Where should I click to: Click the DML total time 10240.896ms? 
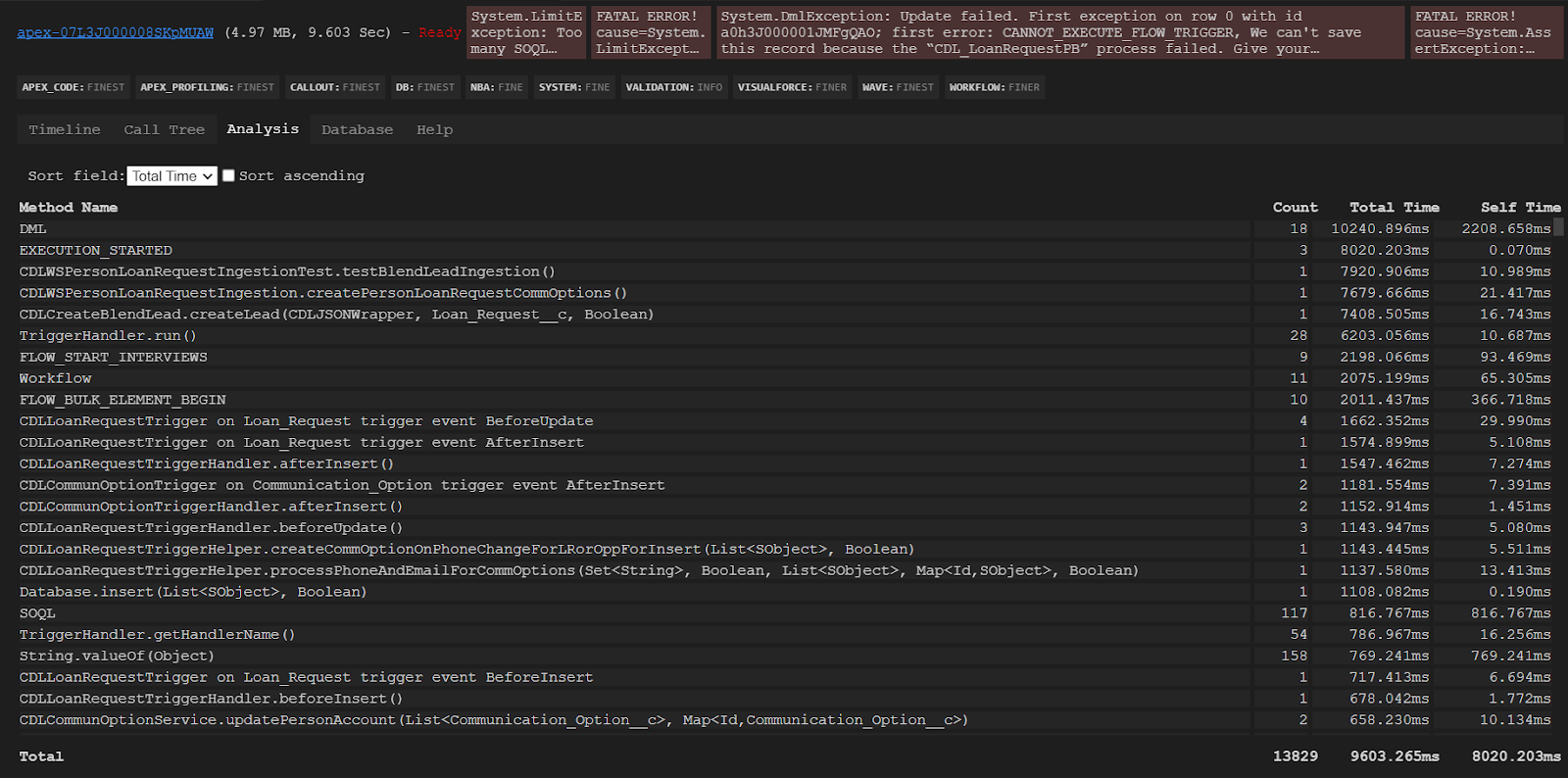click(1380, 229)
